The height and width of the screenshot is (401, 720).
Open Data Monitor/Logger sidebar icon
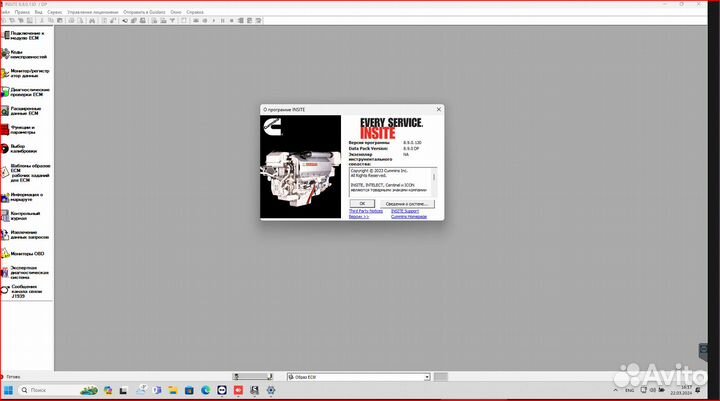(x=5, y=73)
